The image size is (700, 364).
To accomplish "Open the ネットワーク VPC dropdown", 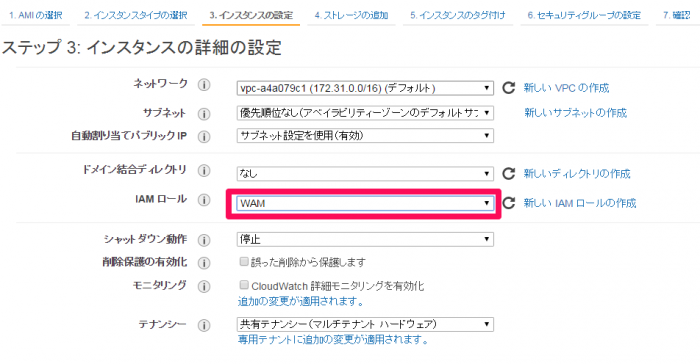I will 365,88.
